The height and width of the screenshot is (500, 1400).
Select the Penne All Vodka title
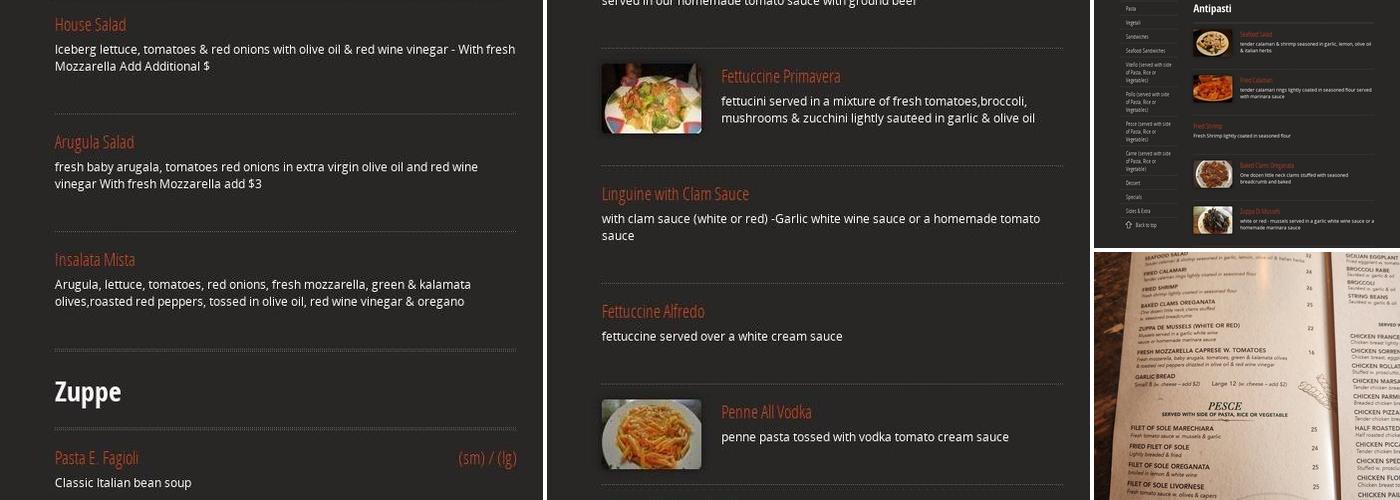(x=766, y=412)
